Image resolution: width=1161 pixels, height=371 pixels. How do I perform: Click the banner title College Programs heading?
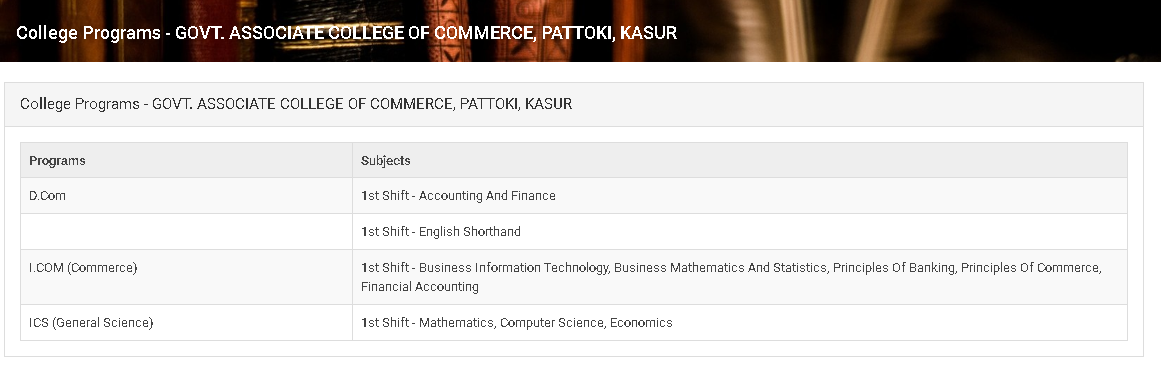[x=347, y=33]
